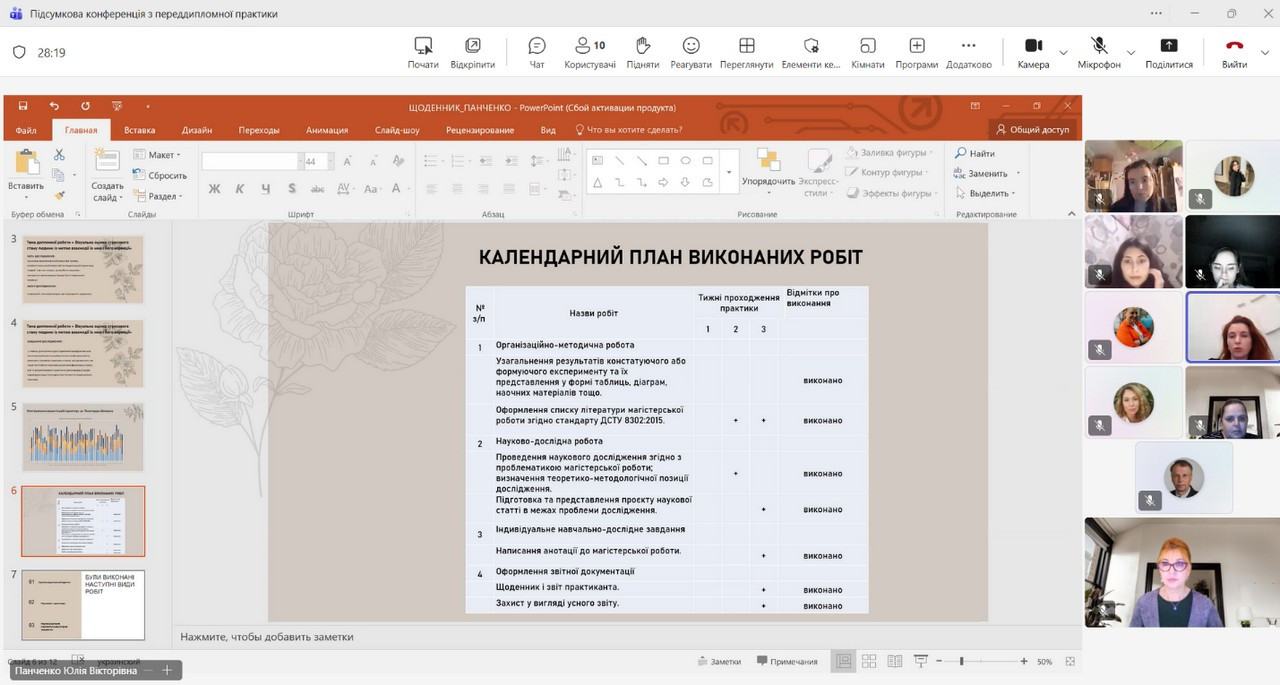The image size is (1280, 685).
Task: Click the Програми apps icon
Action: pyautogui.click(x=916, y=52)
